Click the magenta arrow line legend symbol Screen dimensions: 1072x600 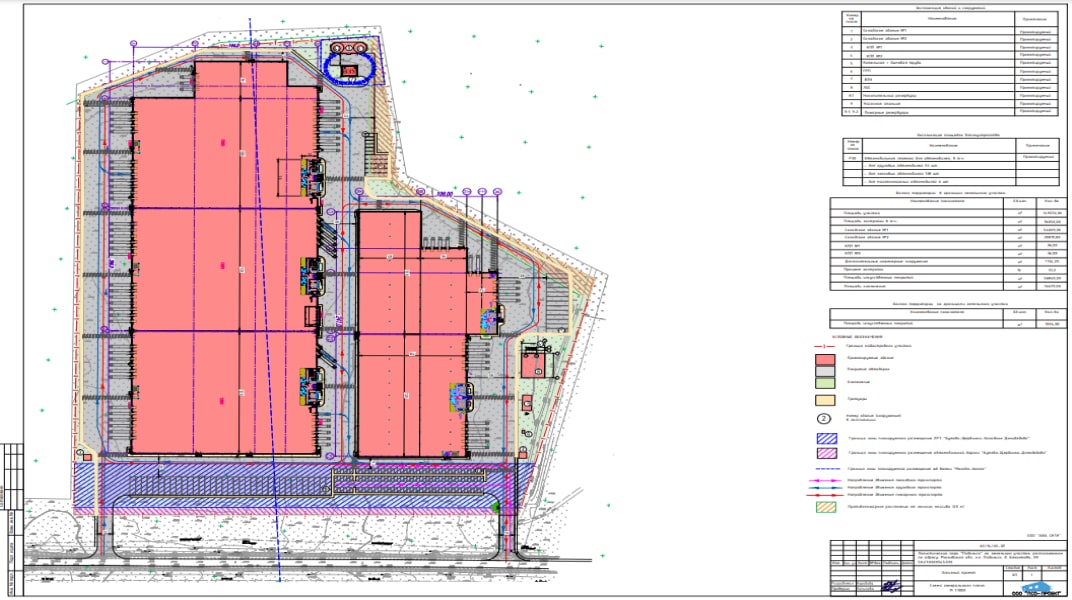[824, 480]
